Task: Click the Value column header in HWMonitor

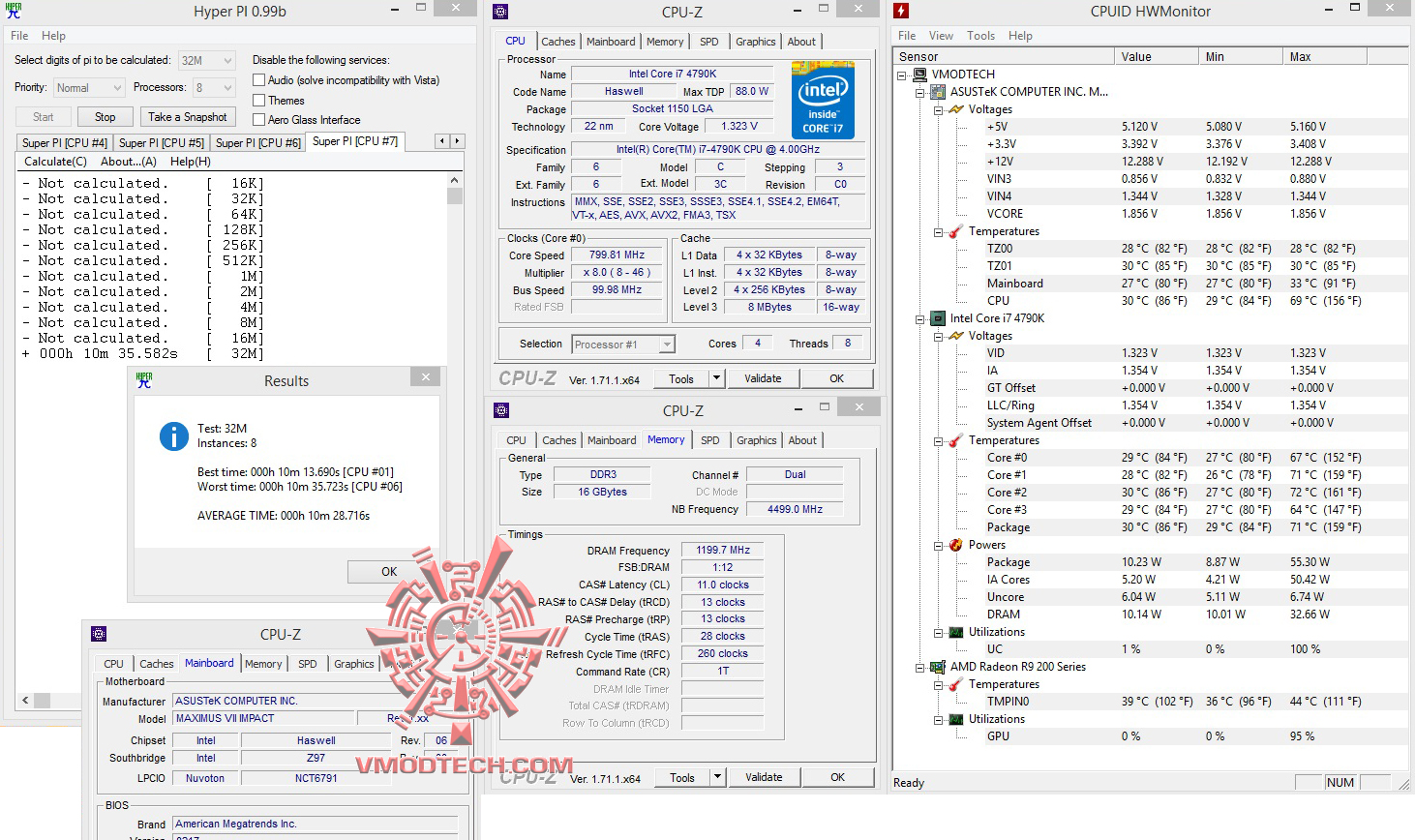Action: tap(1157, 56)
